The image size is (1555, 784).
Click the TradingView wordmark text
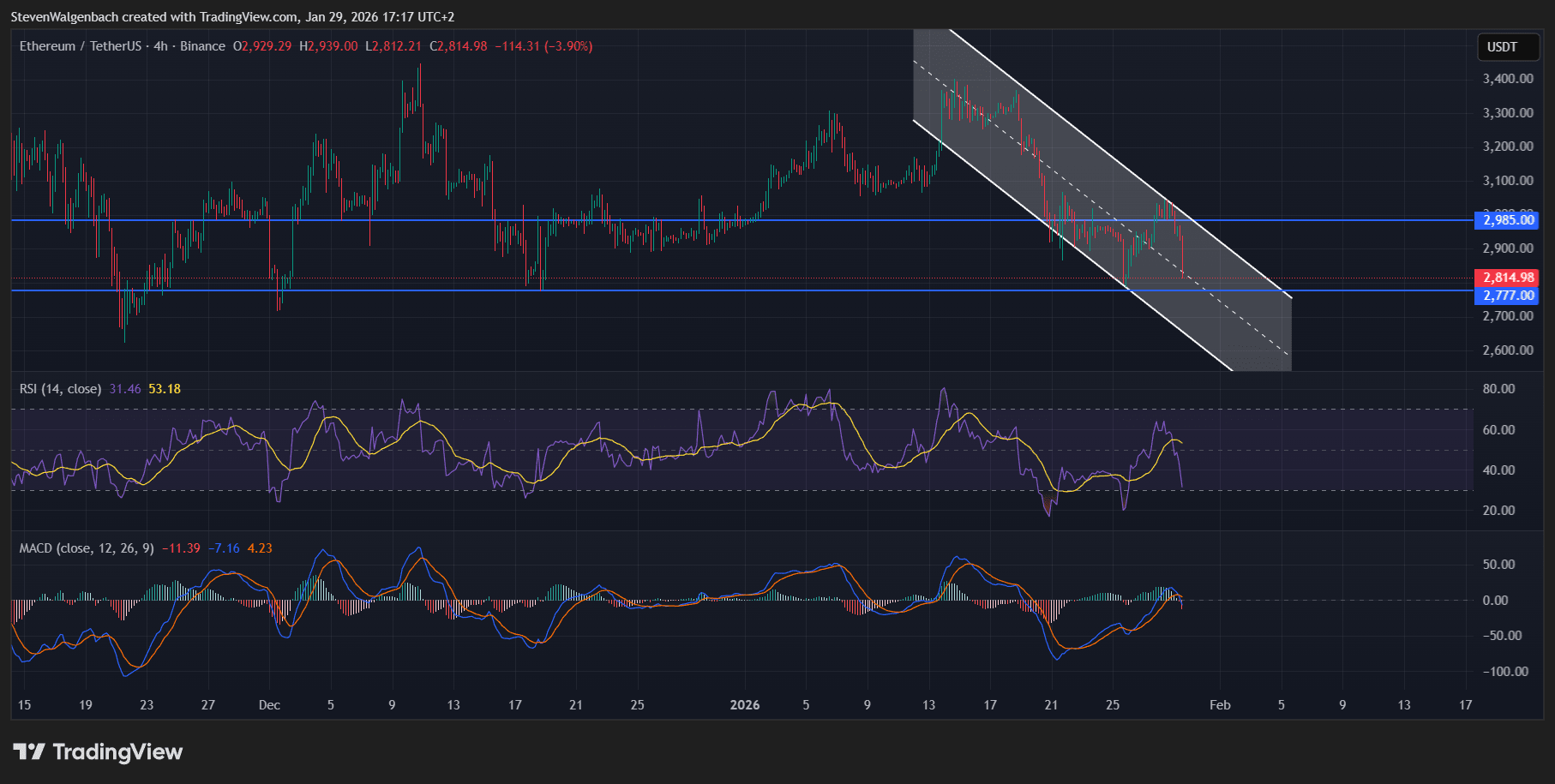(117, 752)
